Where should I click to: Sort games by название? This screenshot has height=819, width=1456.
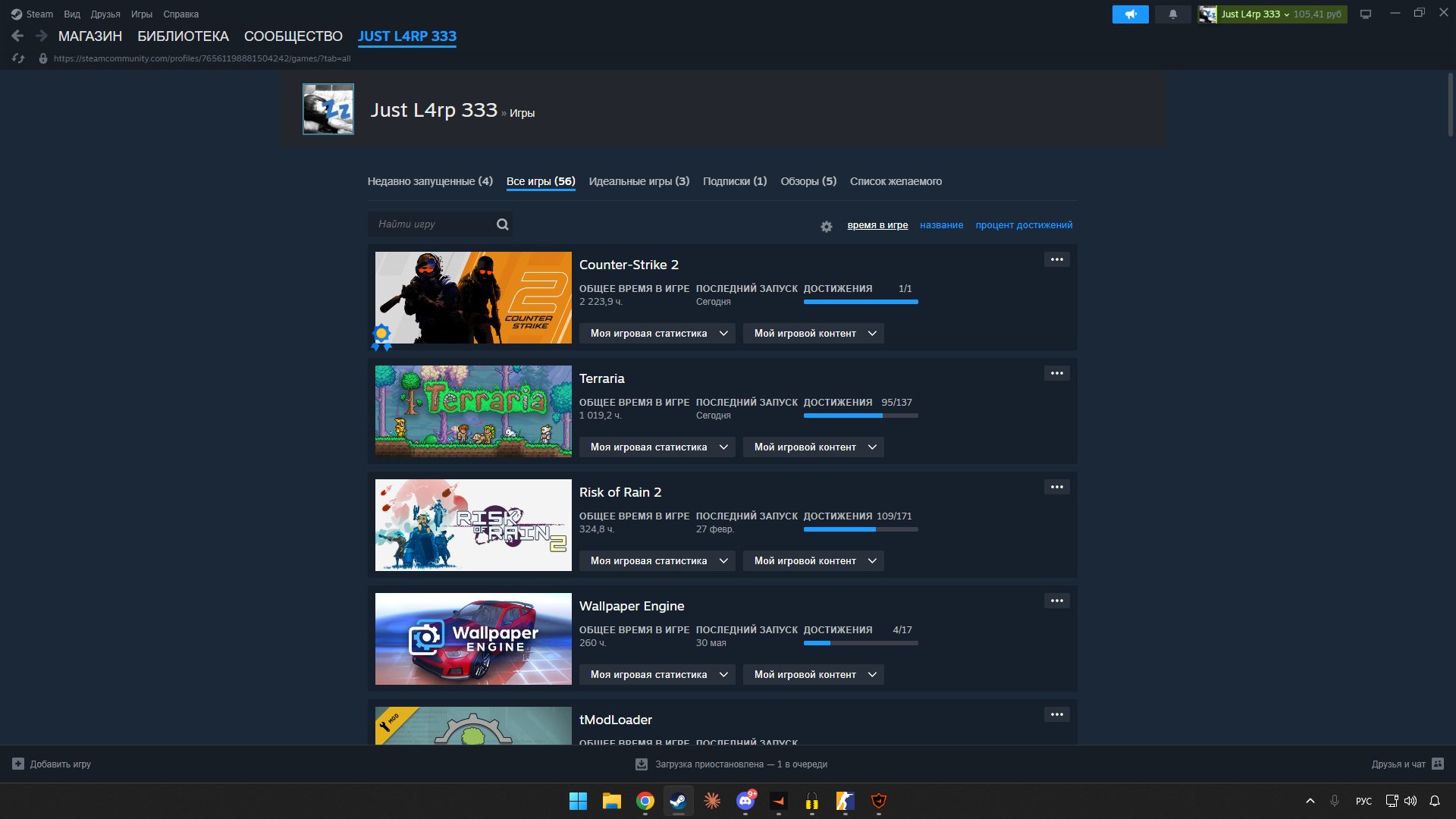pyautogui.click(x=941, y=225)
